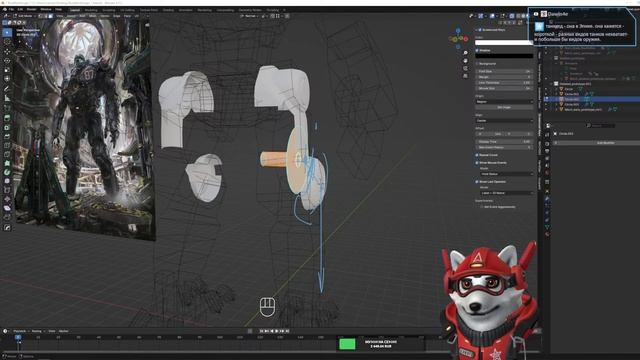This screenshot has width=640, height=360.
Task: Open the viewport Mesh menu
Action: [93, 16]
